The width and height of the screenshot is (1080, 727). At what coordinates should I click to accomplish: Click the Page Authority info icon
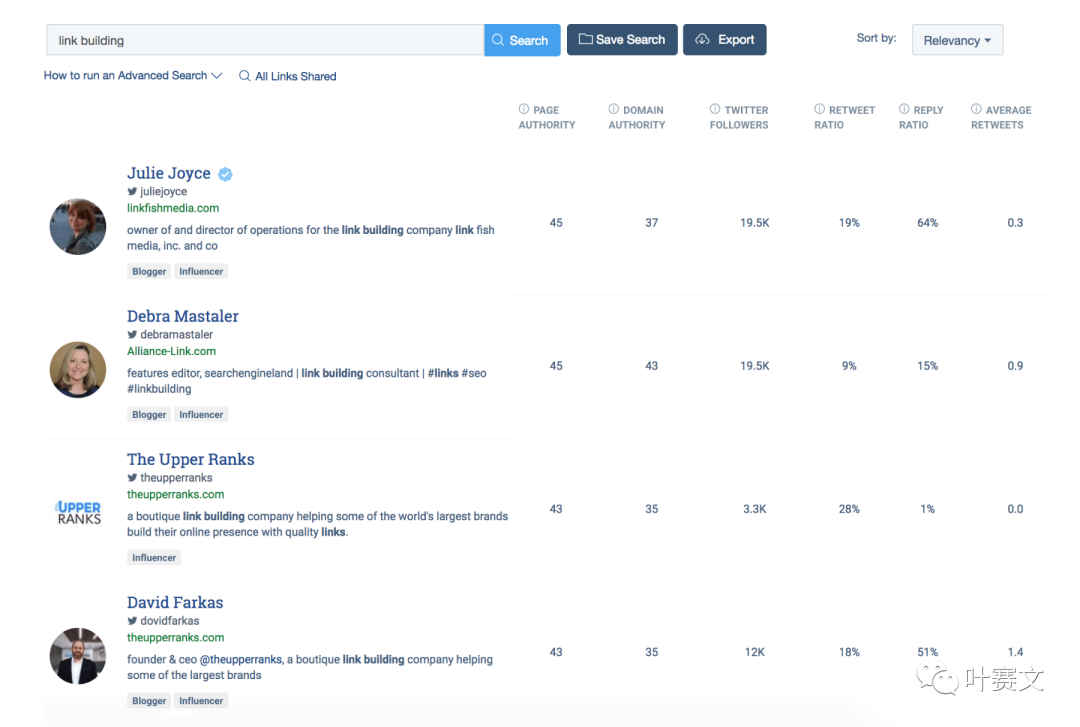[524, 109]
